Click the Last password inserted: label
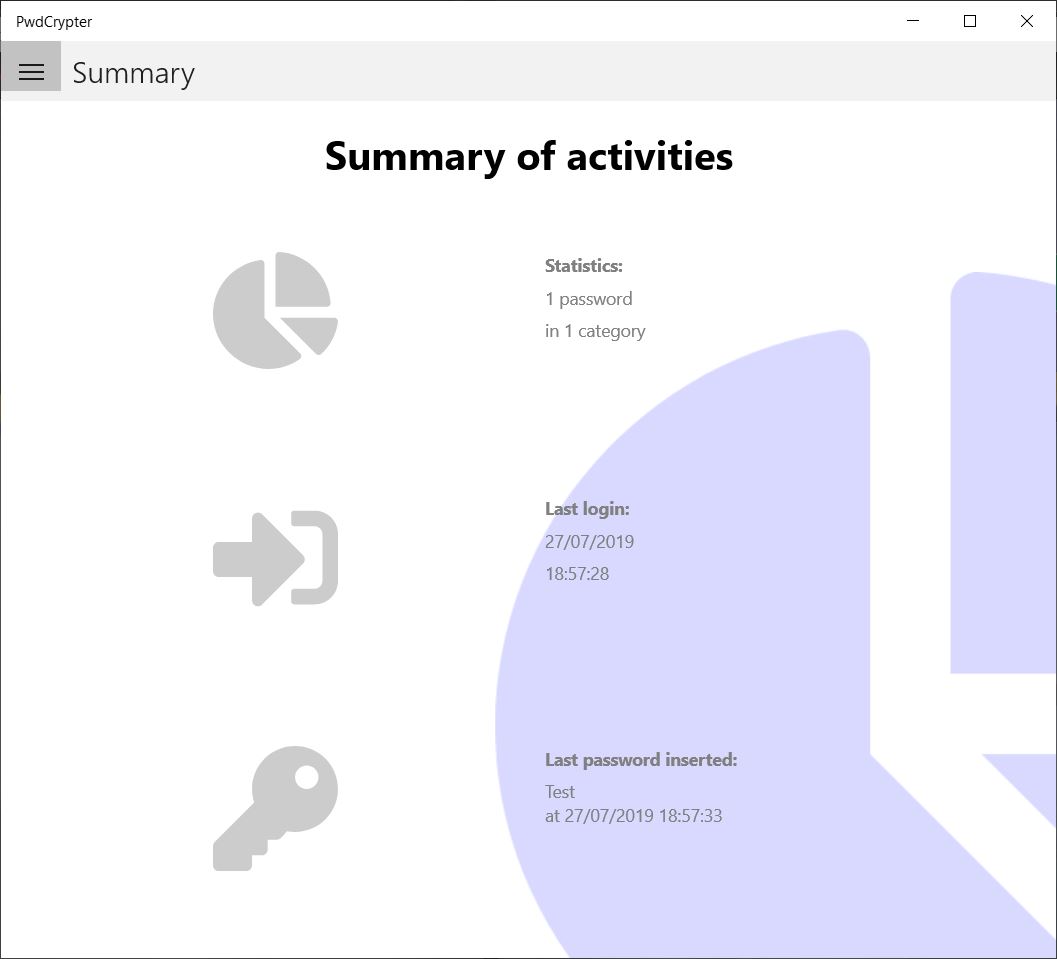Screen dimensions: 1057x959 point(641,759)
